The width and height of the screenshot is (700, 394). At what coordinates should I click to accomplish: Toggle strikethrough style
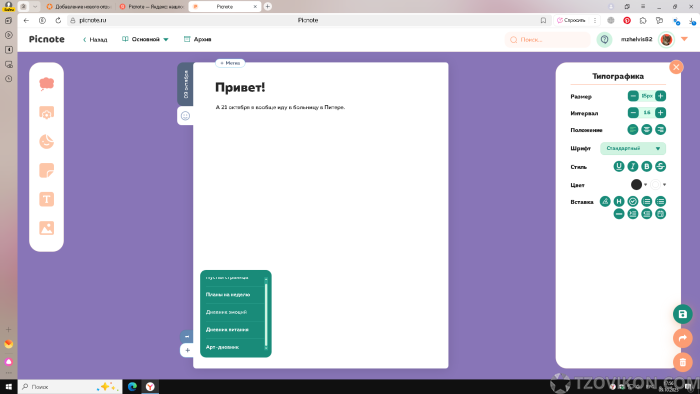tap(661, 166)
